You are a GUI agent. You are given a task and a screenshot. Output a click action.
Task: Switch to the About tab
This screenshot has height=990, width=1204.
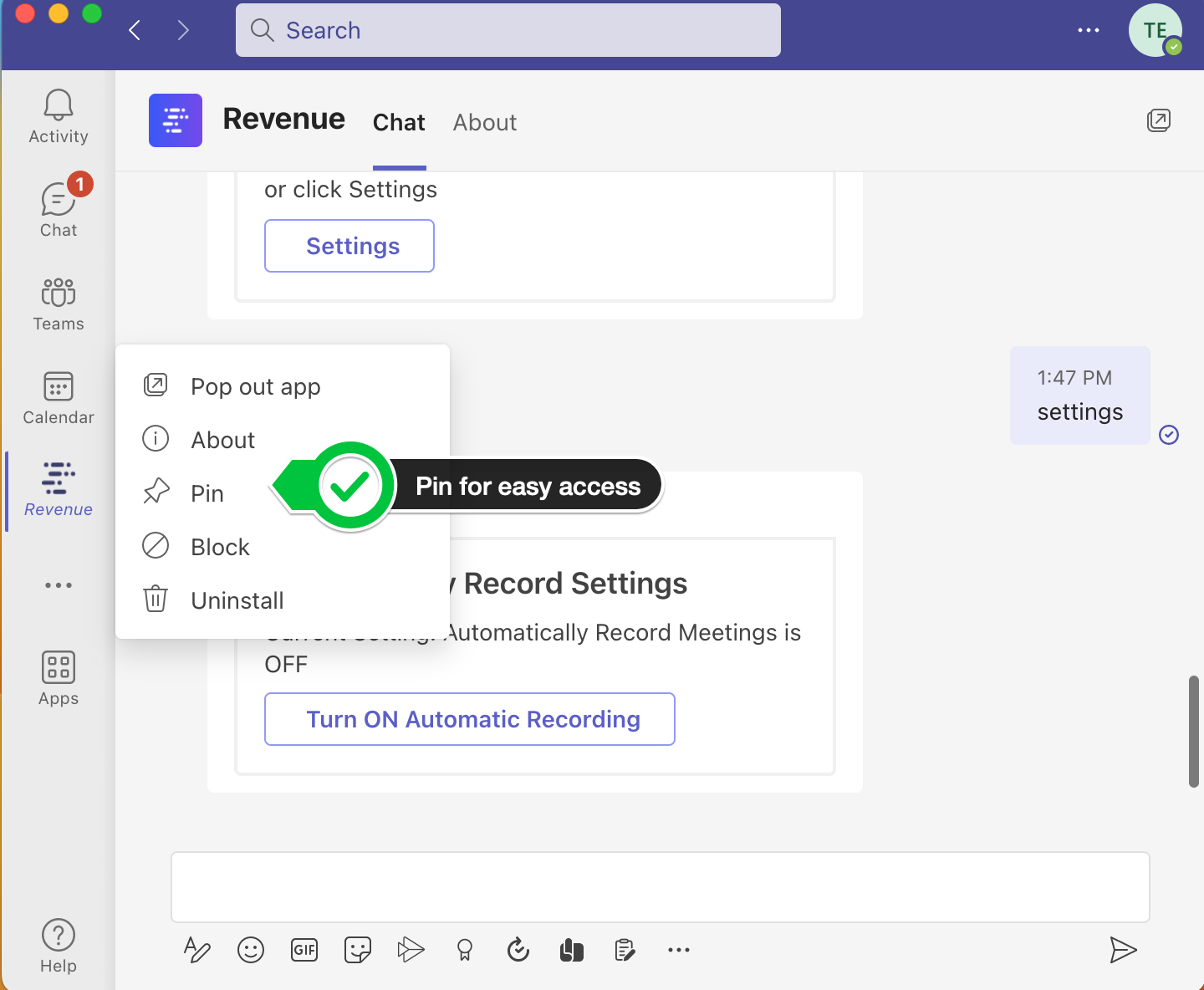tap(484, 123)
